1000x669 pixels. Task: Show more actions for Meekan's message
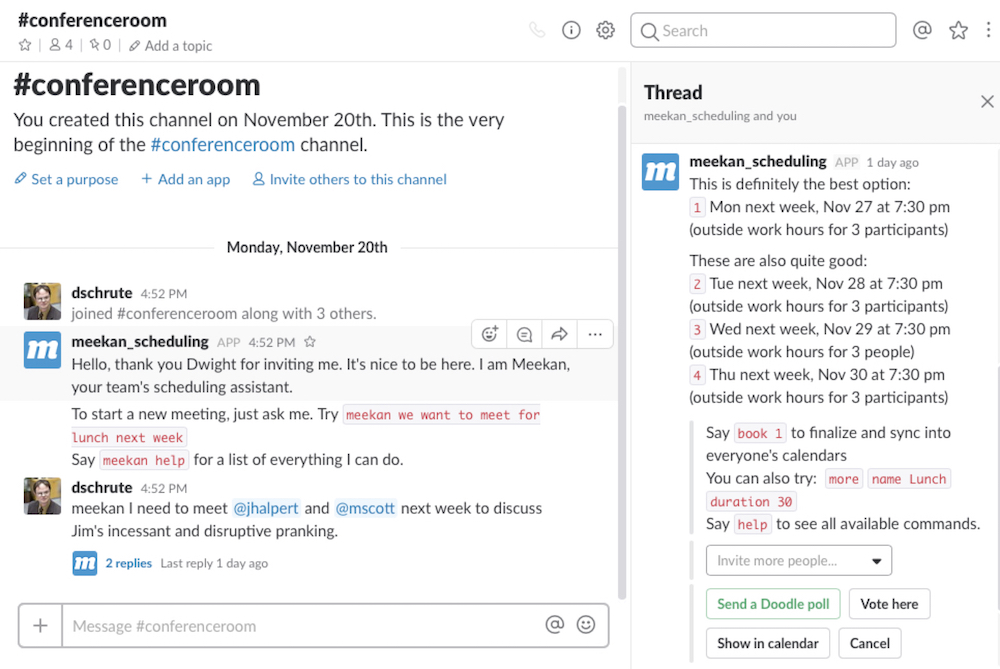(x=595, y=334)
